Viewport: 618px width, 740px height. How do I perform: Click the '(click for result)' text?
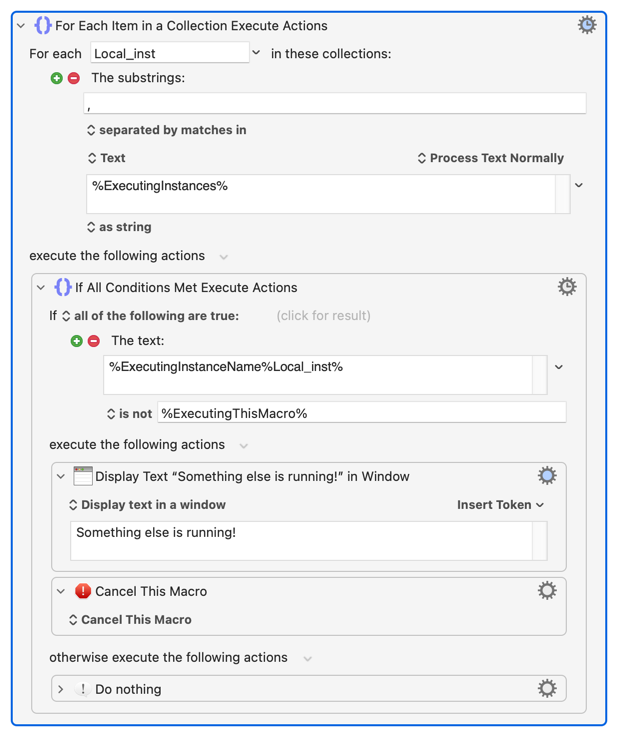coord(323,316)
